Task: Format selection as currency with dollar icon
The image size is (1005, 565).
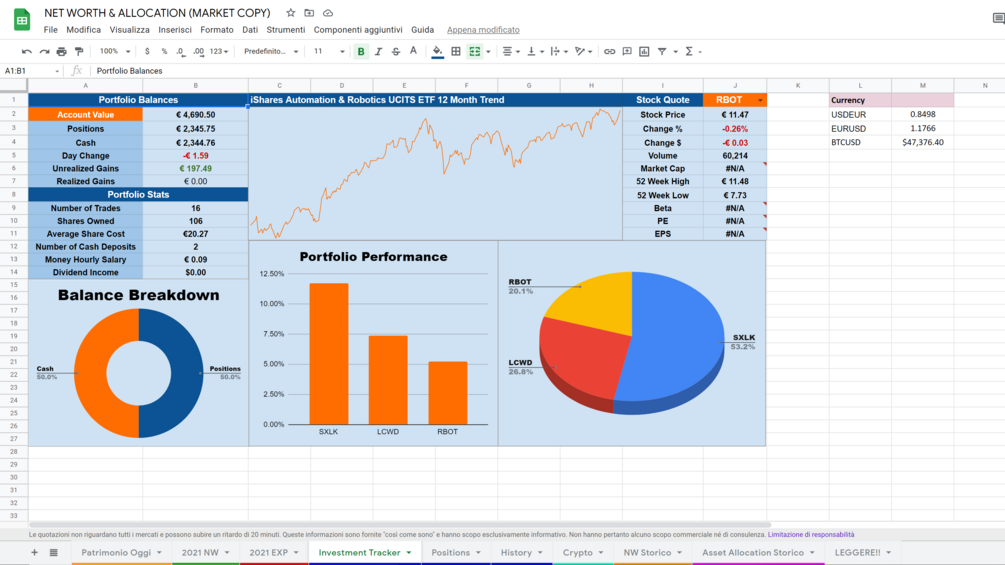Action: [x=147, y=51]
